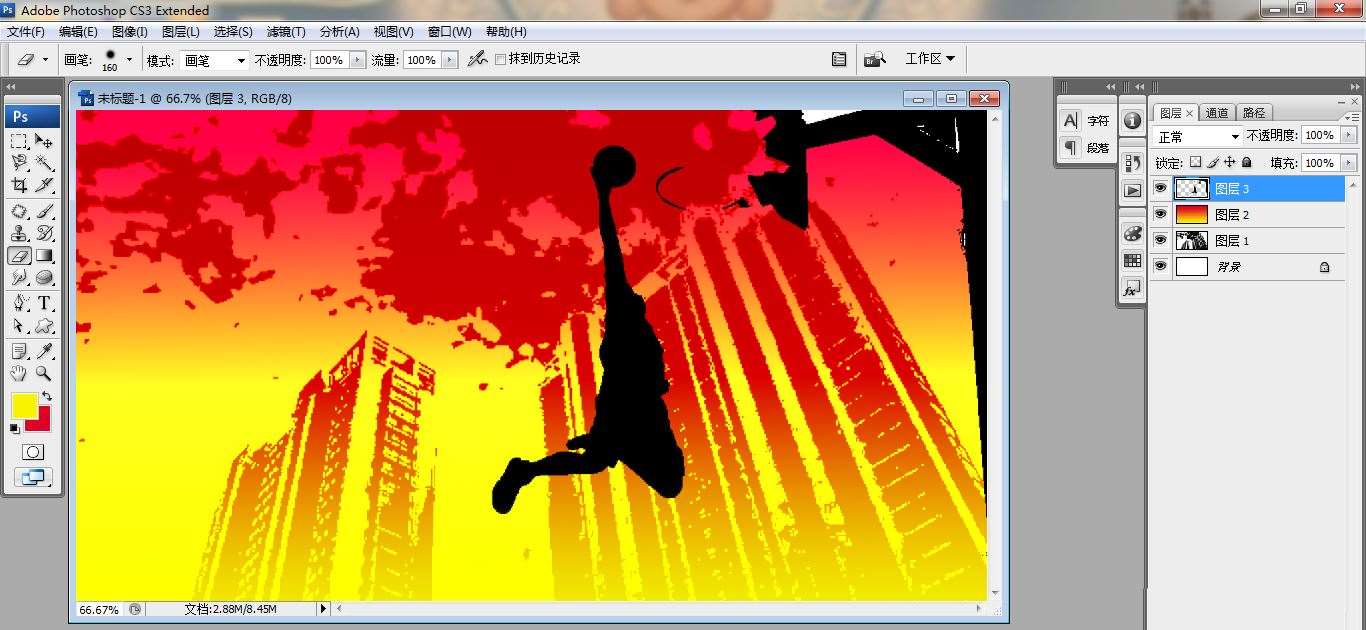
Task: Open the Swatches panel icon
Action: [1132, 260]
